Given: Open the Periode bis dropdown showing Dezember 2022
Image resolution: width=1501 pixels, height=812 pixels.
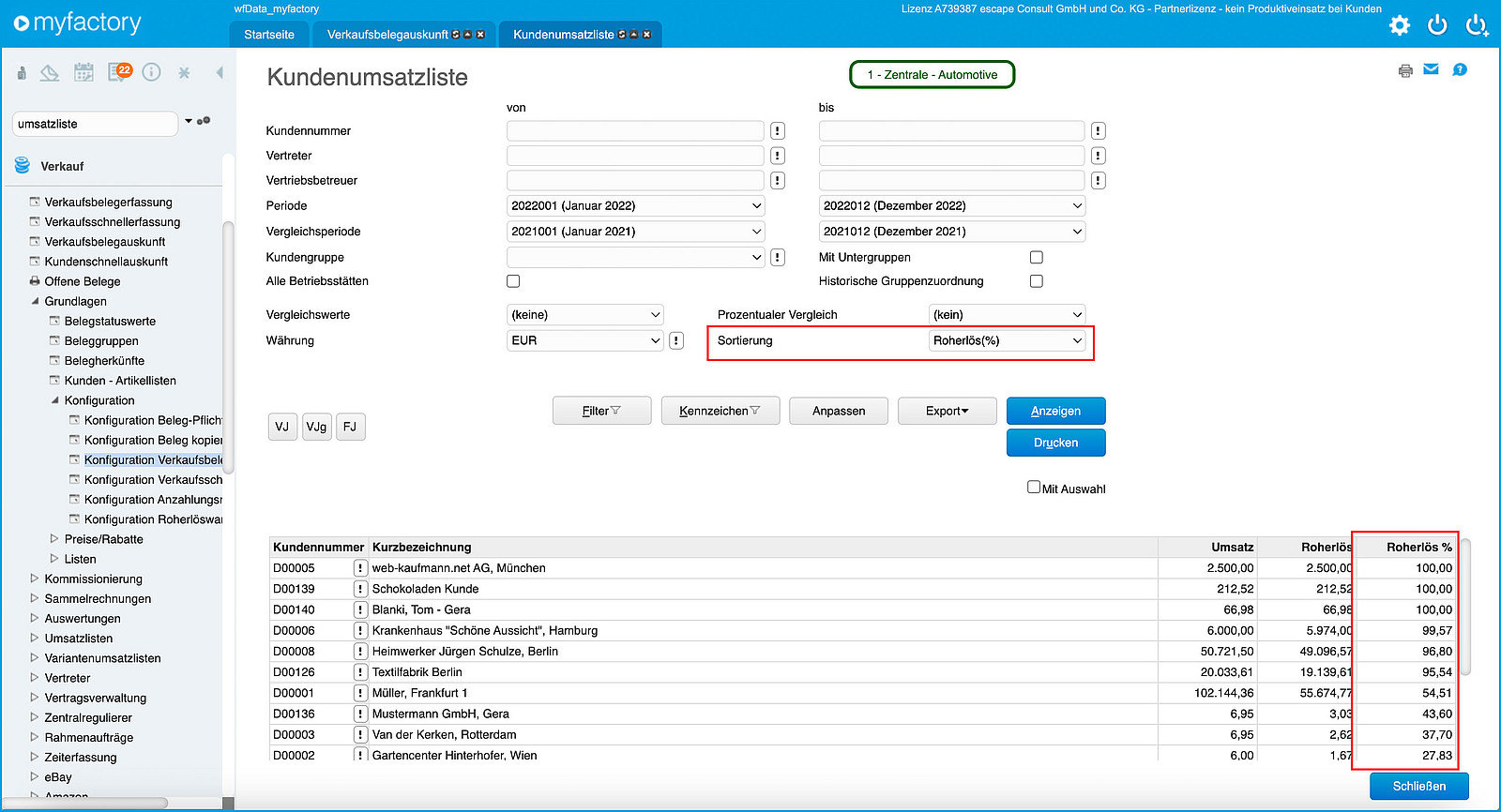Looking at the screenshot, I should (x=952, y=206).
